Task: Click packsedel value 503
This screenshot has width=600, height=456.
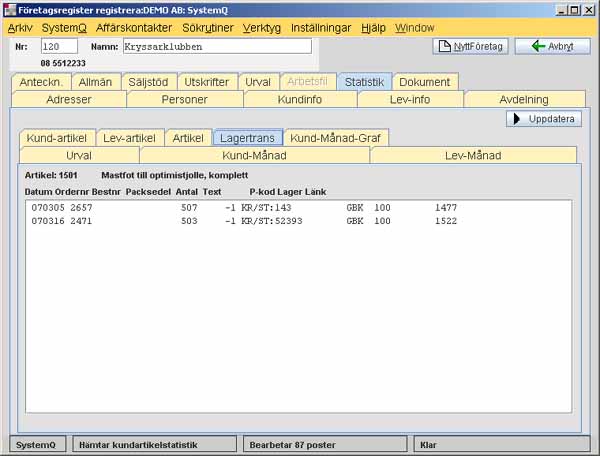Action: click(x=189, y=221)
